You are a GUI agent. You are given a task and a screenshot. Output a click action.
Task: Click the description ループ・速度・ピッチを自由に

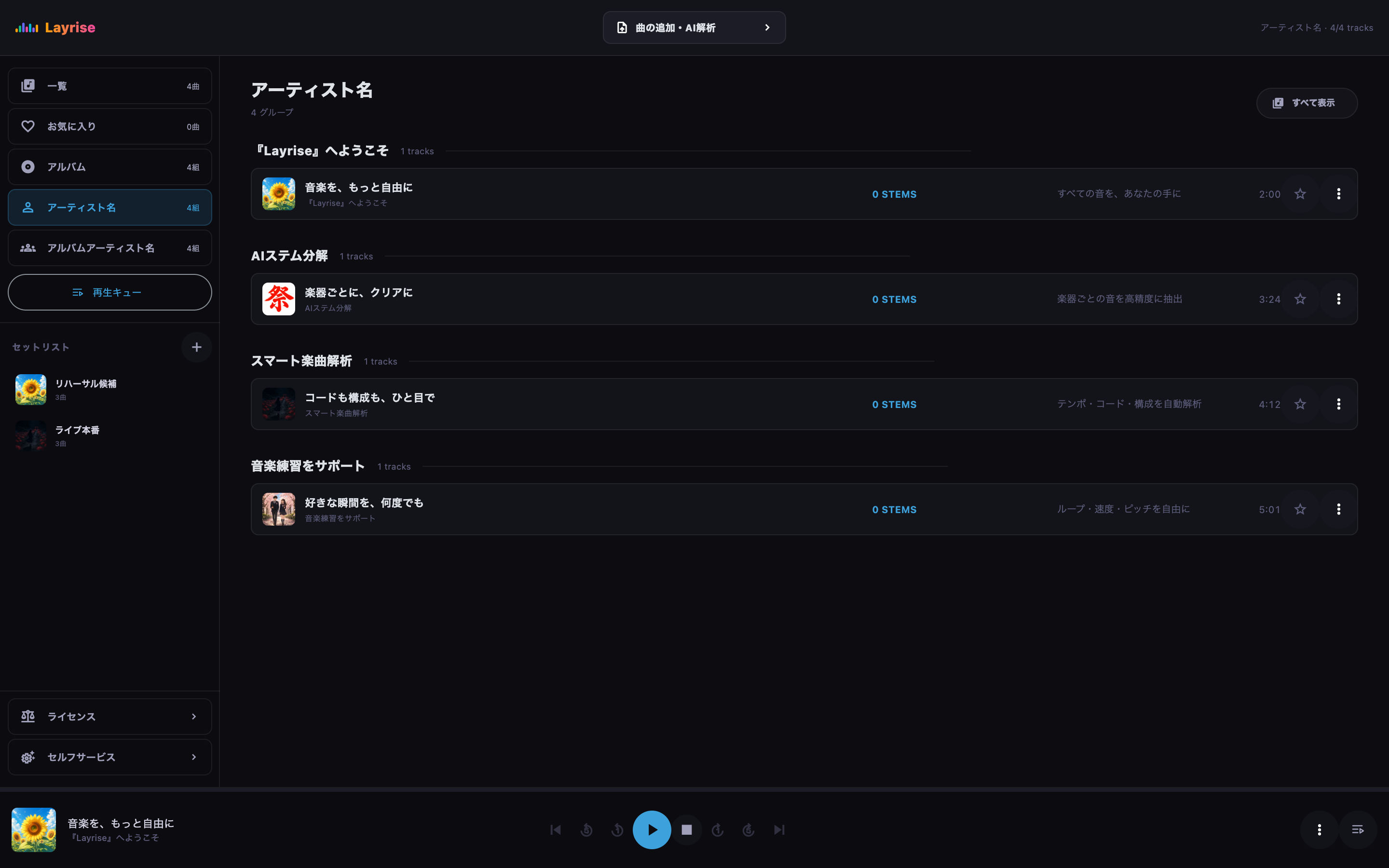[x=1123, y=509]
